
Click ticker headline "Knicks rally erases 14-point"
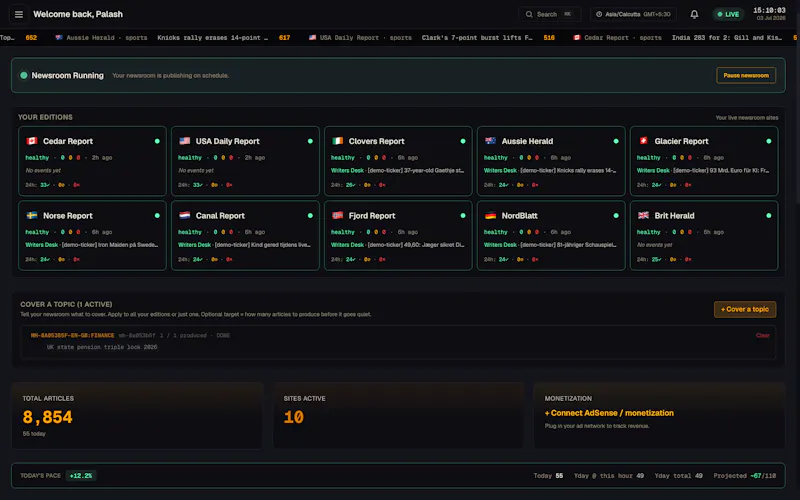pos(212,38)
